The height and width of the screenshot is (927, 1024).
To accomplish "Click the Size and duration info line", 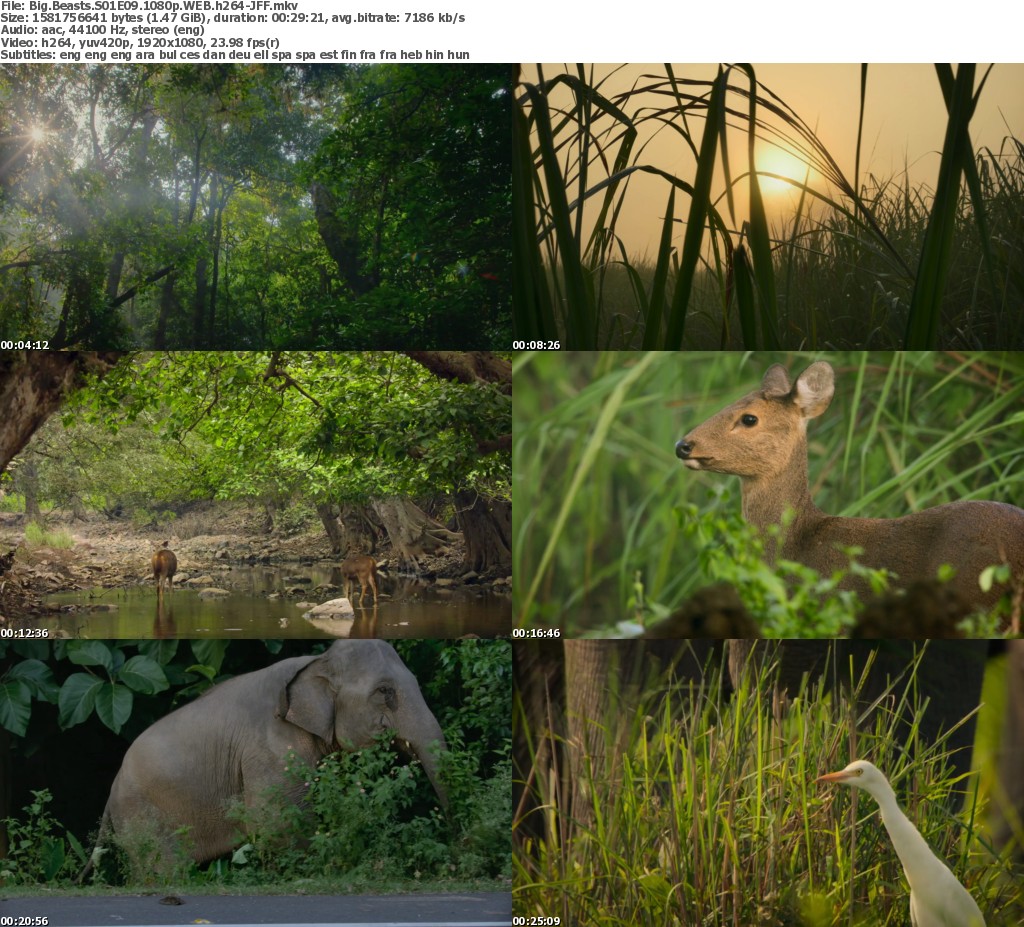I will click(x=232, y=18).
